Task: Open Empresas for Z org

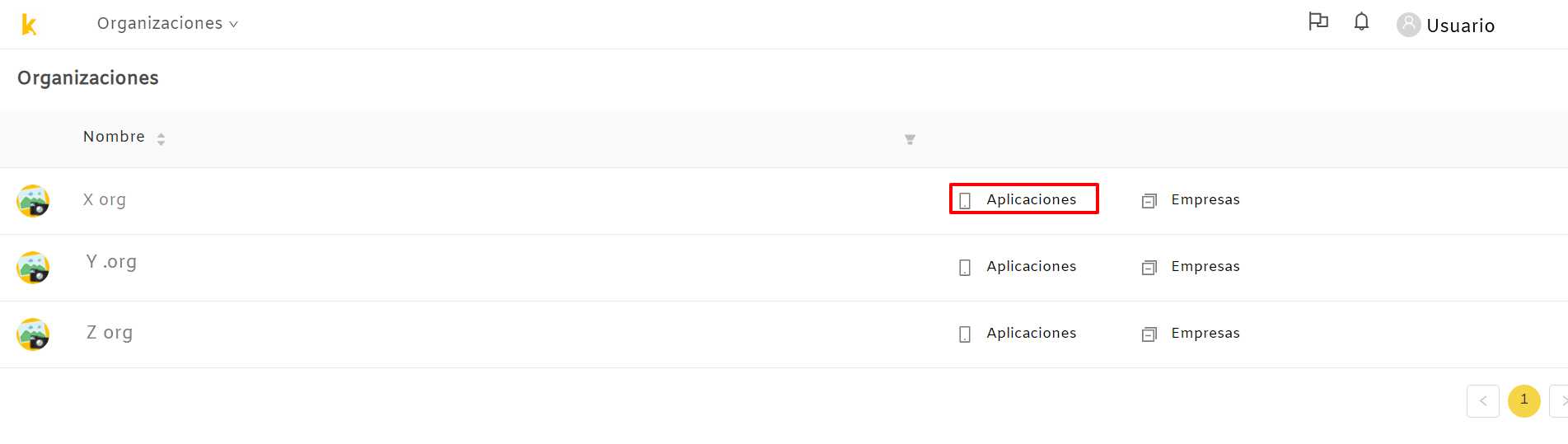Action: tap(1191, 334)
